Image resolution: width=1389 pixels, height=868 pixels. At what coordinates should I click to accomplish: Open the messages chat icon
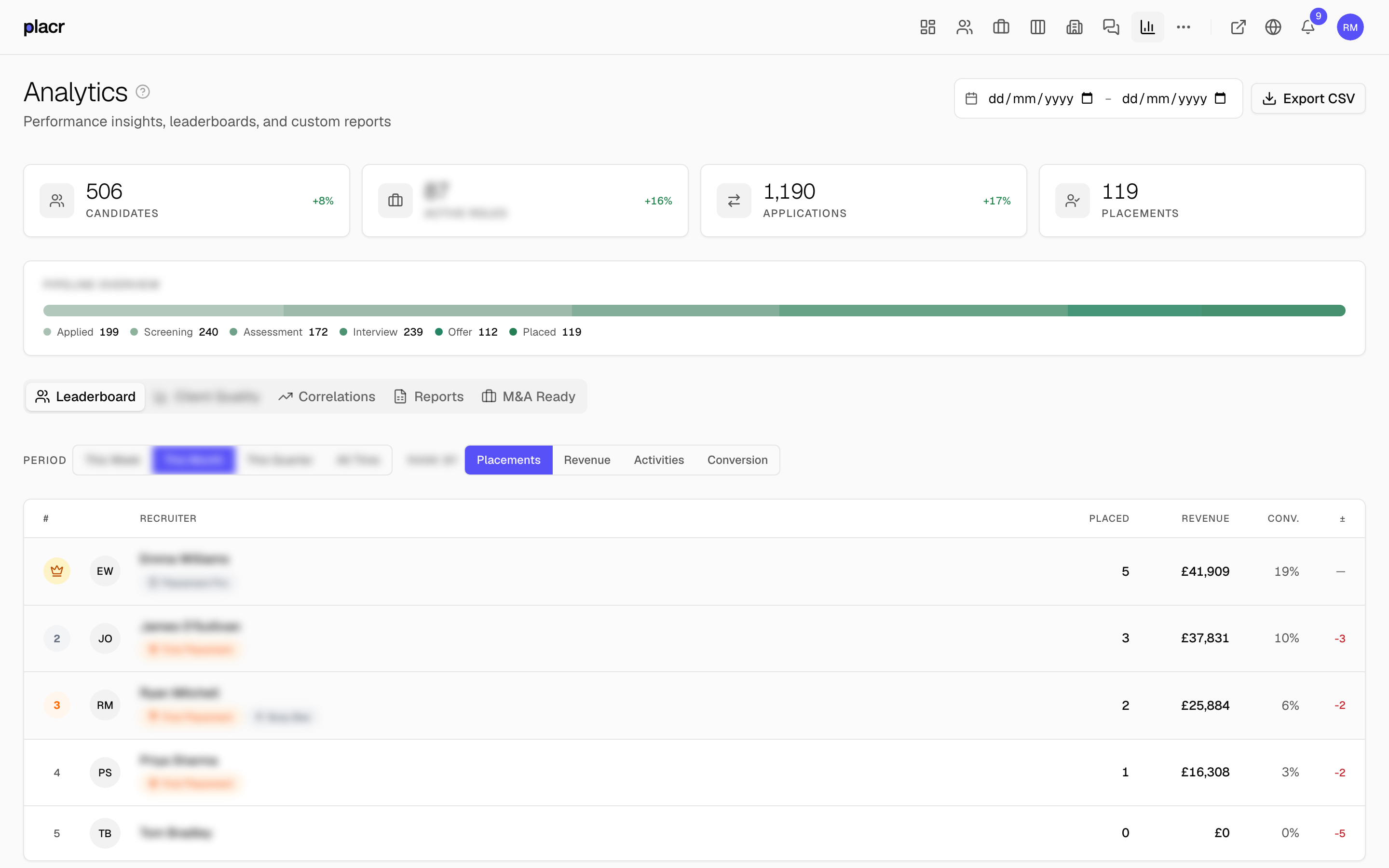[1111, 27]
